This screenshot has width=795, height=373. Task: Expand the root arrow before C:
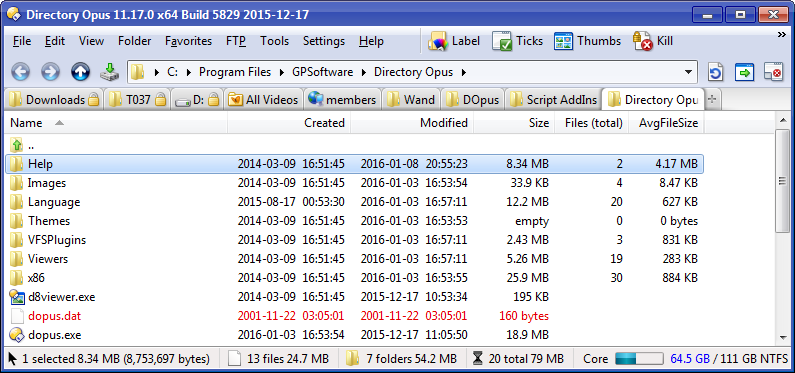(157, 72)
